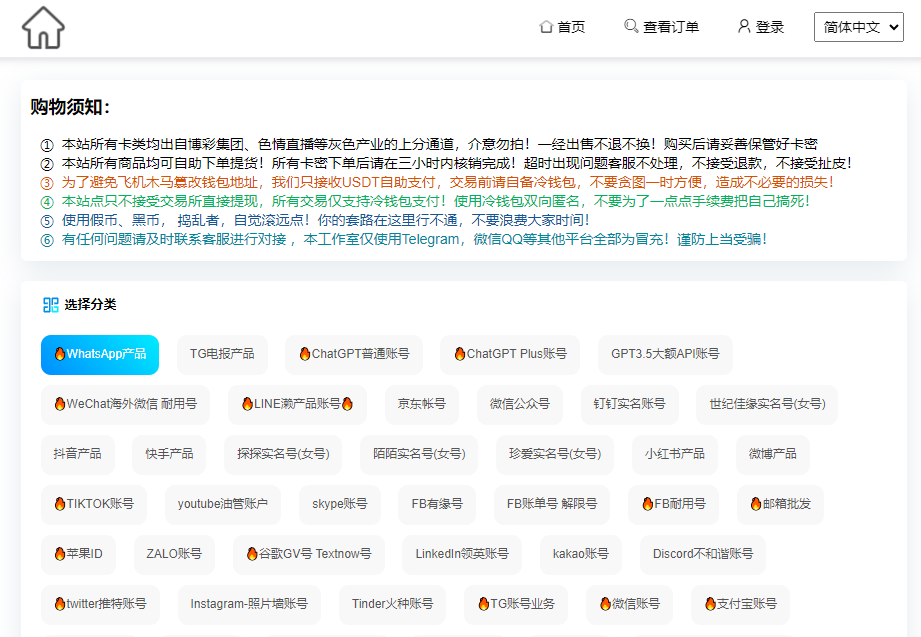The height and width of the screenshot is (637, 921).
Task: Click the person icon next to 登录
Action: [742, 27]
